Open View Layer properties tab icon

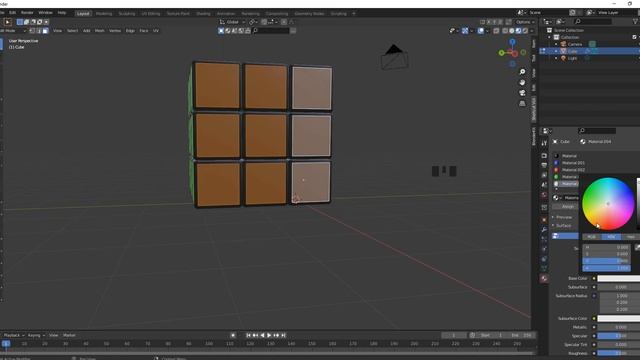pyautogui.click(x=544, y=175)
